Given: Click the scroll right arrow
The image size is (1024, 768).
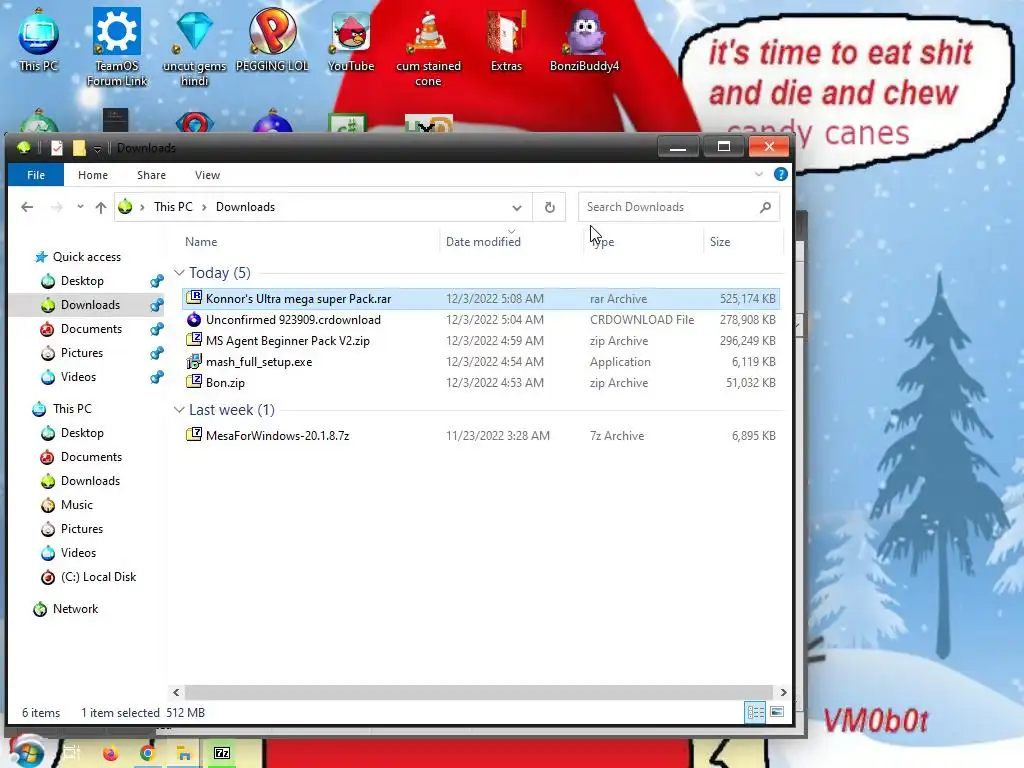Looking at the screenshot, I should coord(783,692).
